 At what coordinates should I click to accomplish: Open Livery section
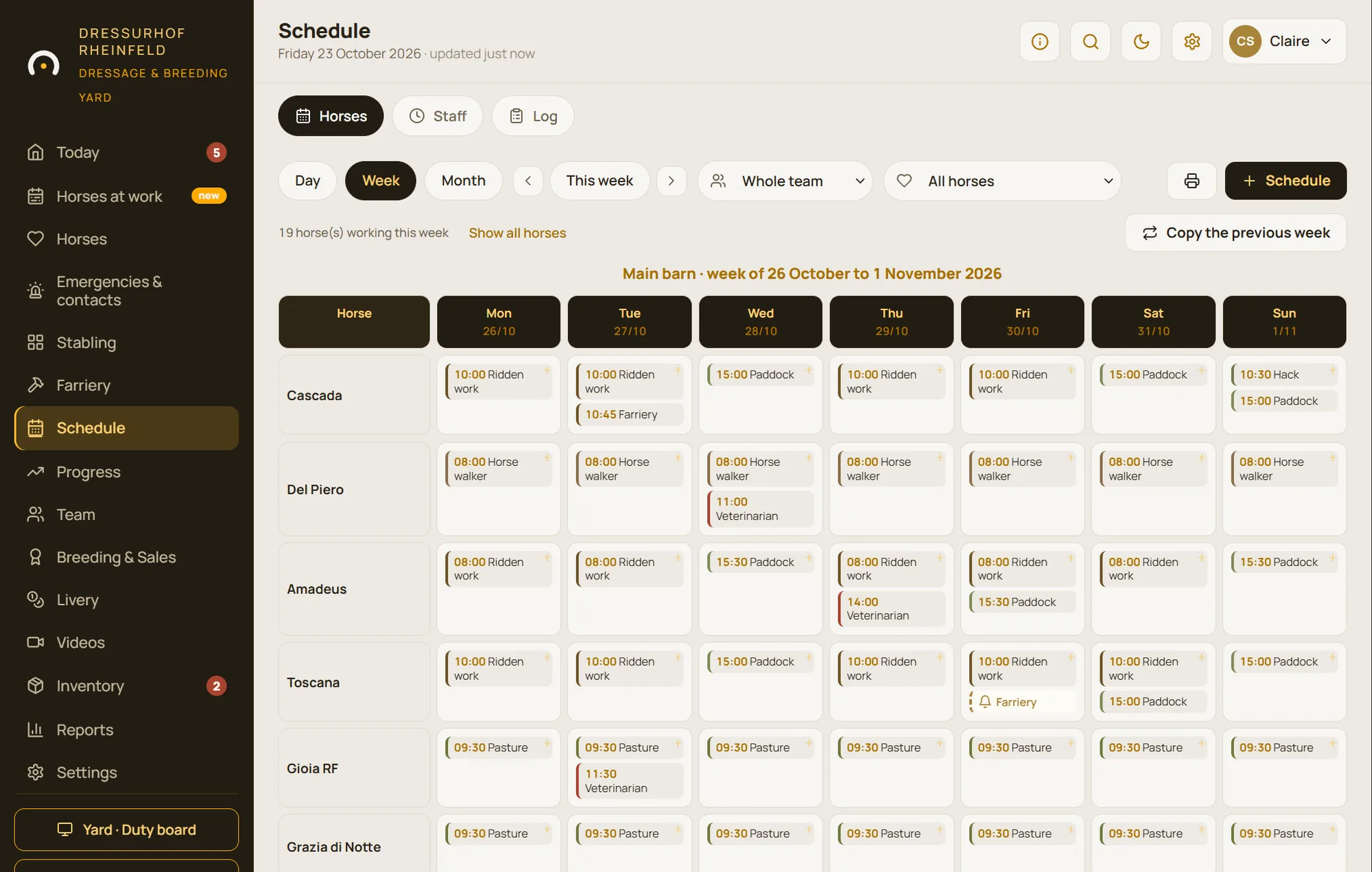[127, 600]
